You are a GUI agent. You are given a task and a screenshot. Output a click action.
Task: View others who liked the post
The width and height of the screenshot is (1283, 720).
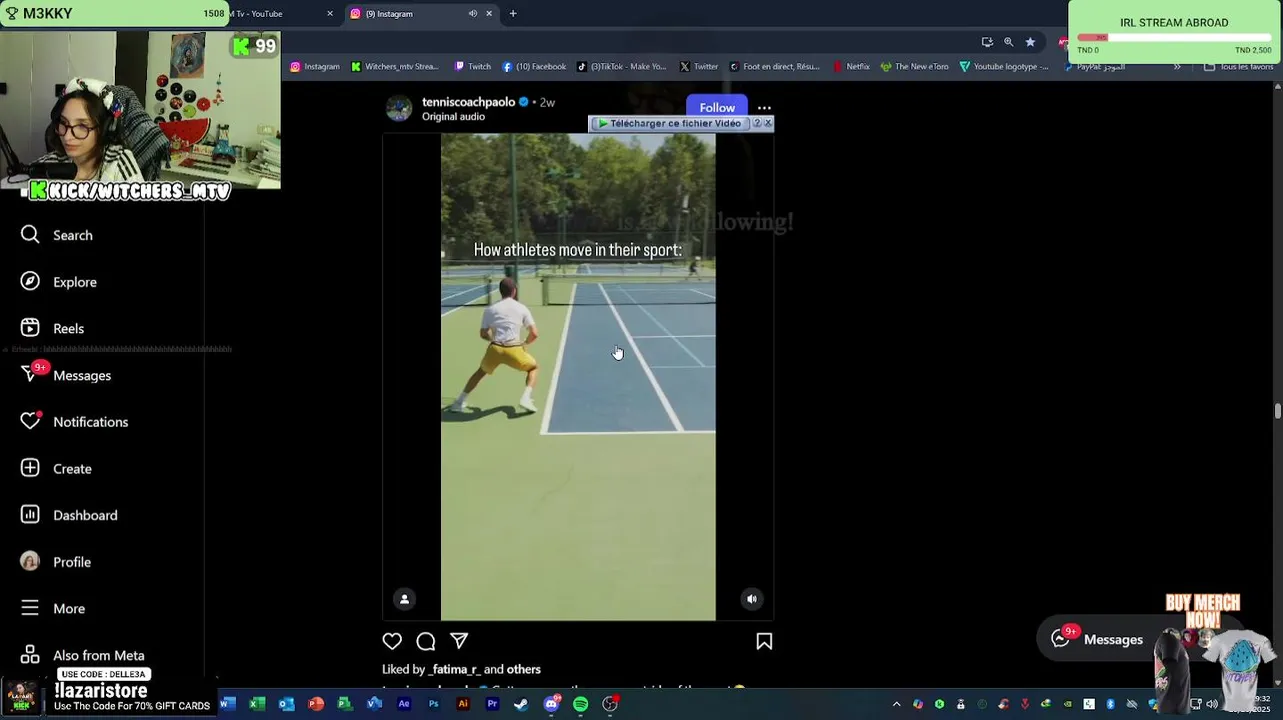(x=523, y=669)
